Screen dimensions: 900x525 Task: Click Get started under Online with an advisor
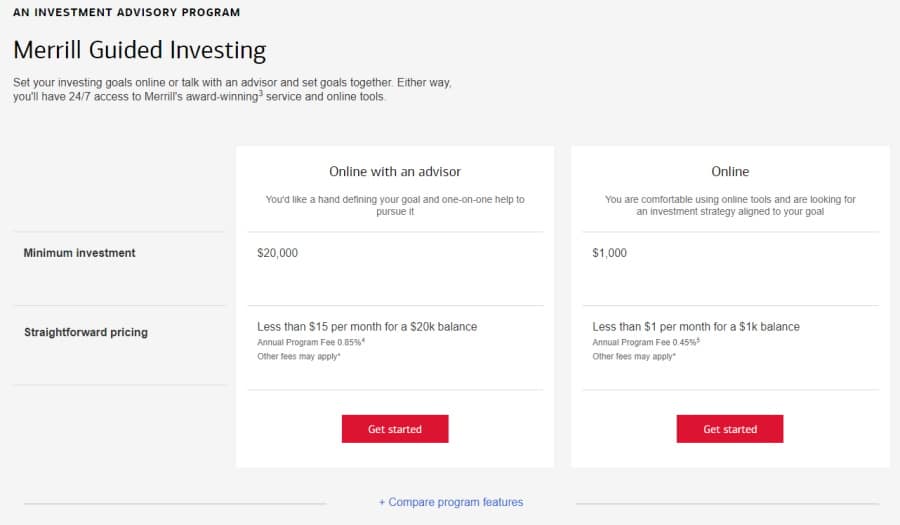tap(395, 429)
